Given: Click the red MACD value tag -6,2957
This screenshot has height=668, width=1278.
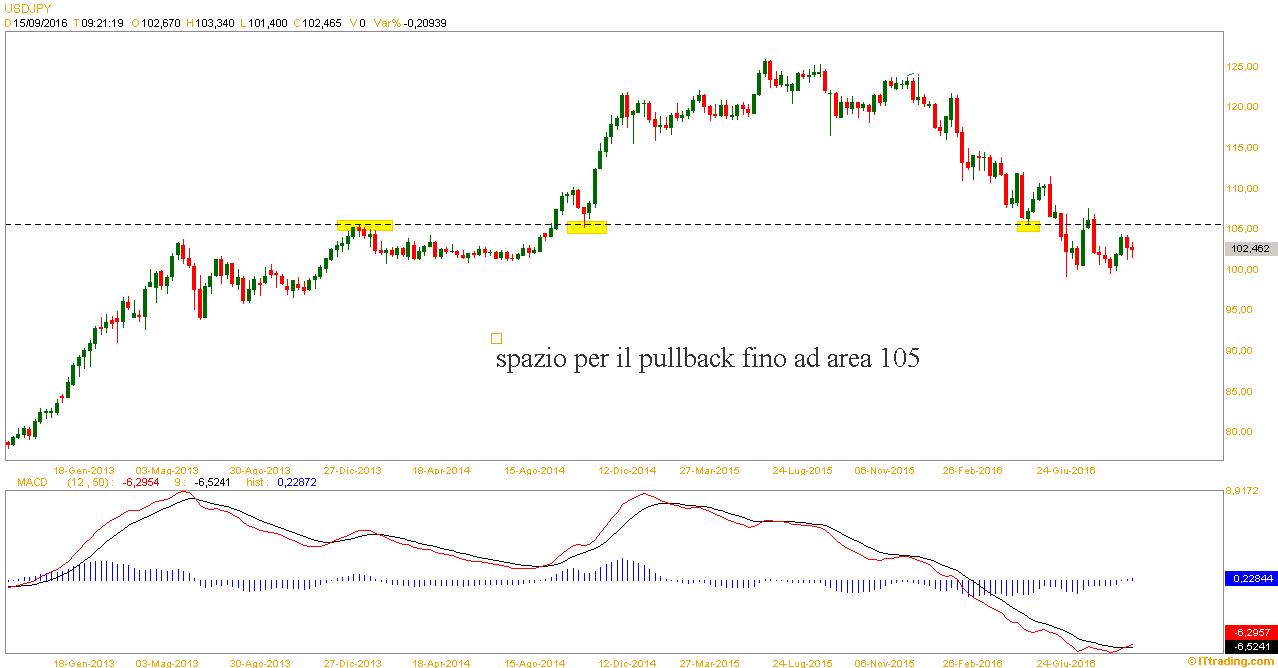Looking at the screenshot, I should [1249, 632].
